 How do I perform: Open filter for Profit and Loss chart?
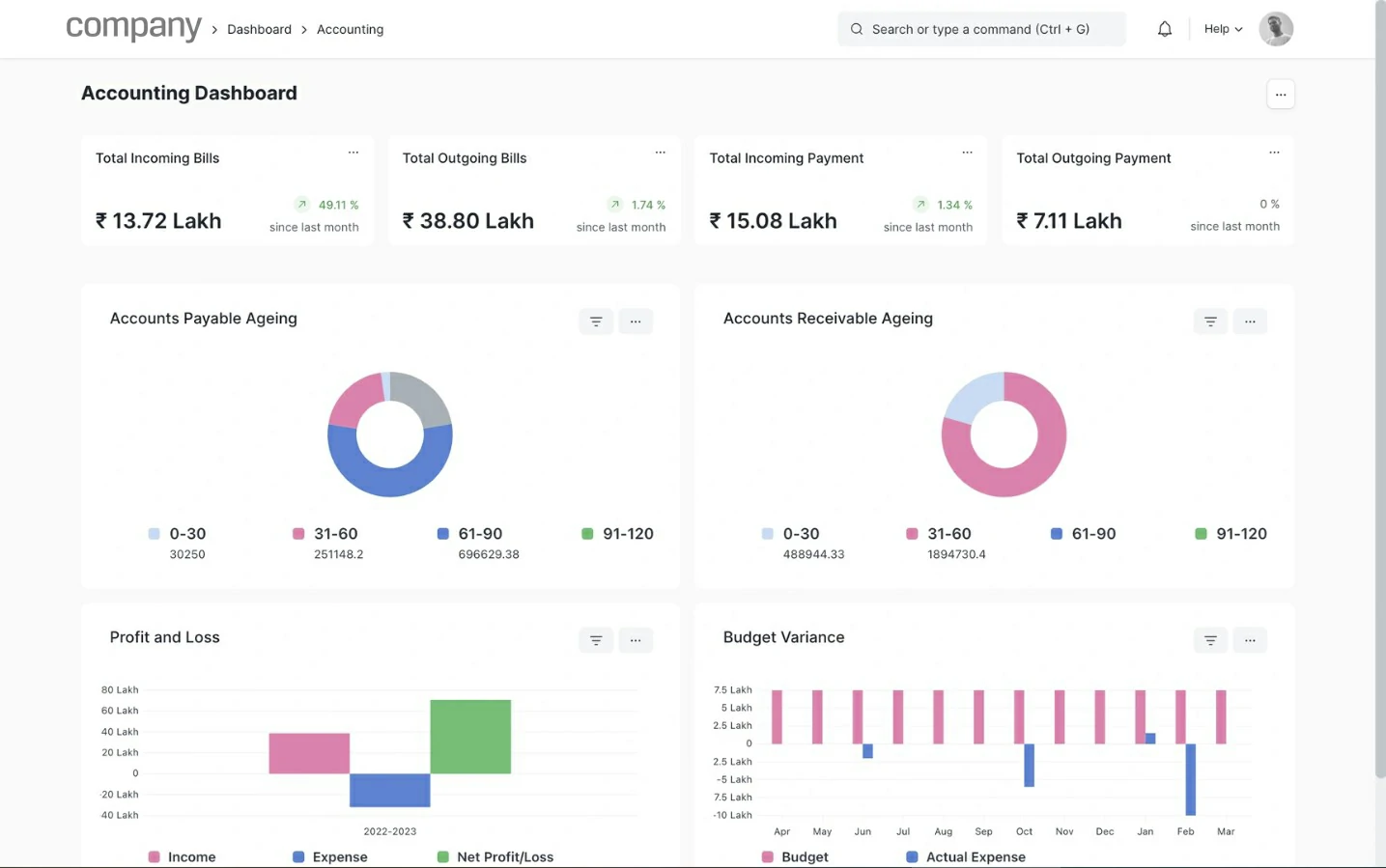(x=596, y=640)
